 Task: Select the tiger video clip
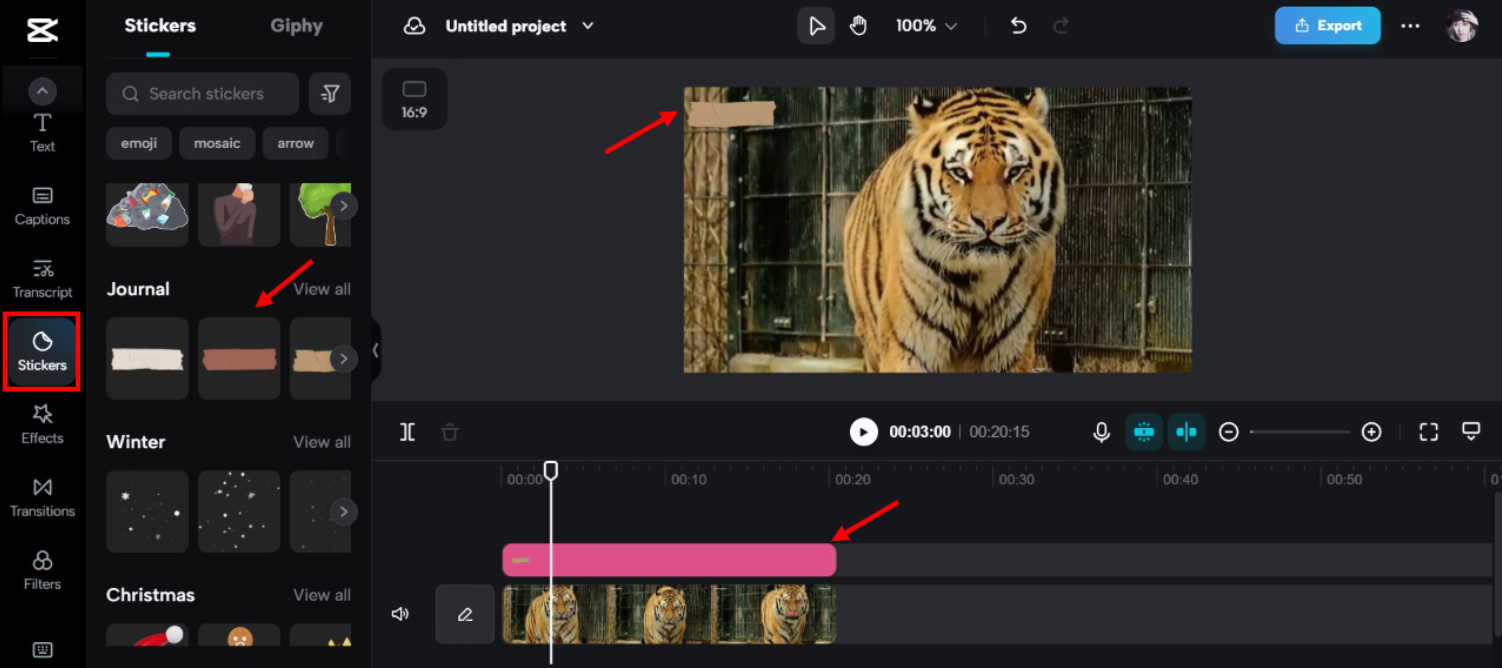(669, 614)
